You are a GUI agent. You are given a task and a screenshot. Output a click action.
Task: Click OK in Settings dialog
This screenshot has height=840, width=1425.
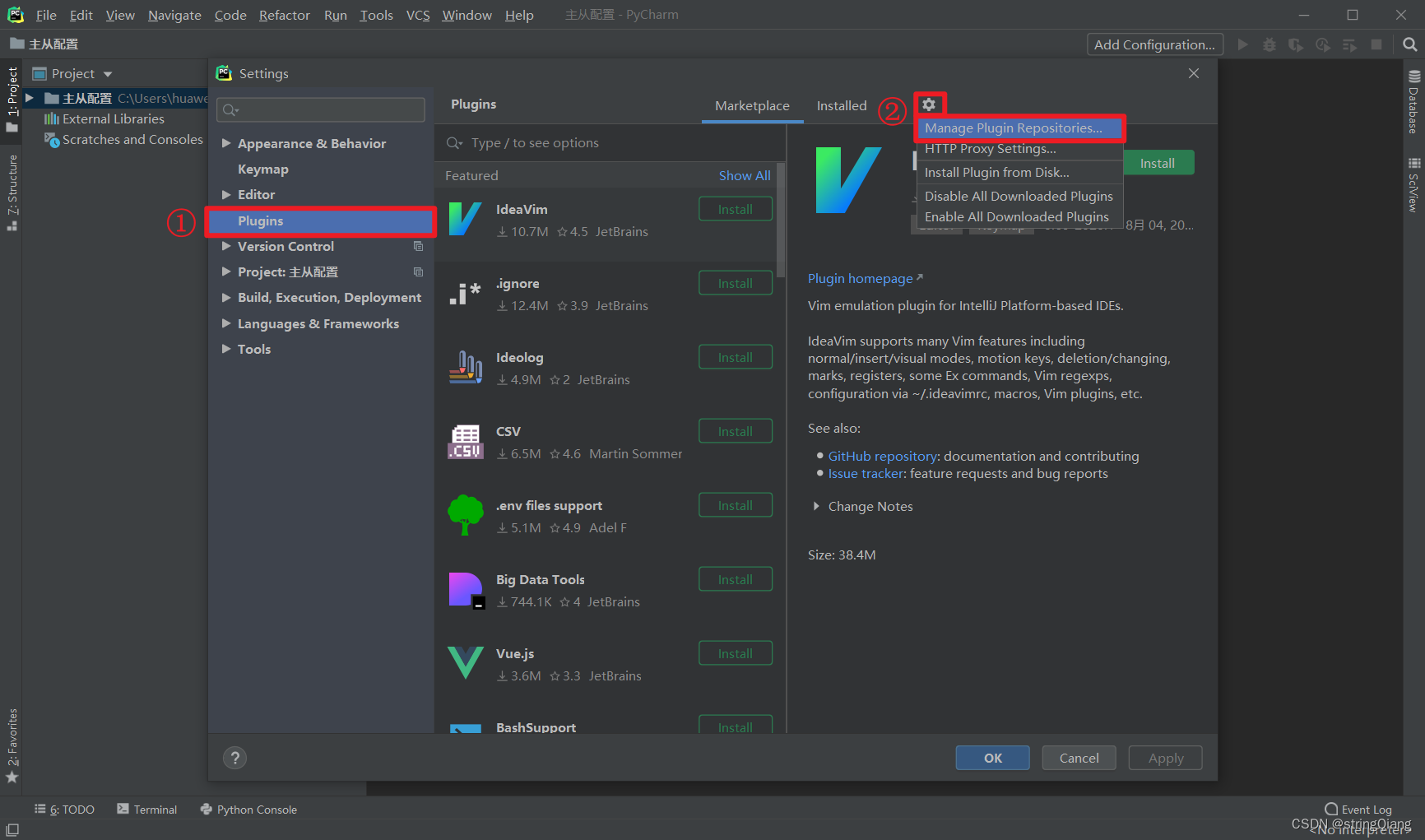click(993, 758)
